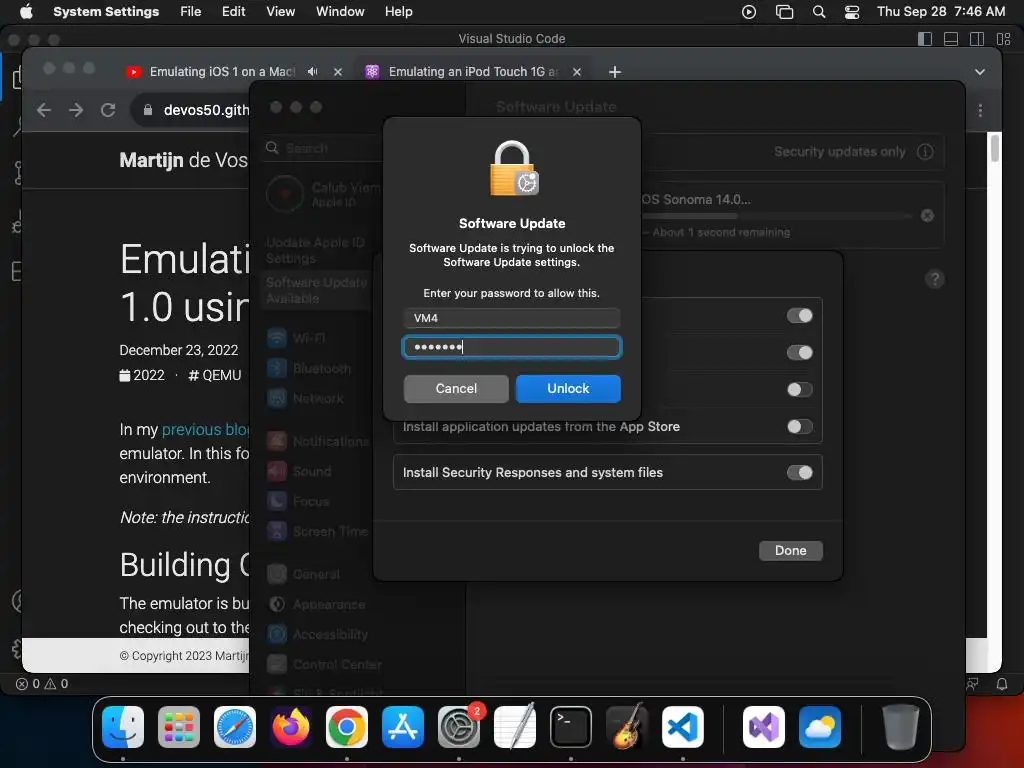Cancel the Software Update password prompt

pyautogui.click(x=456, y=389)
